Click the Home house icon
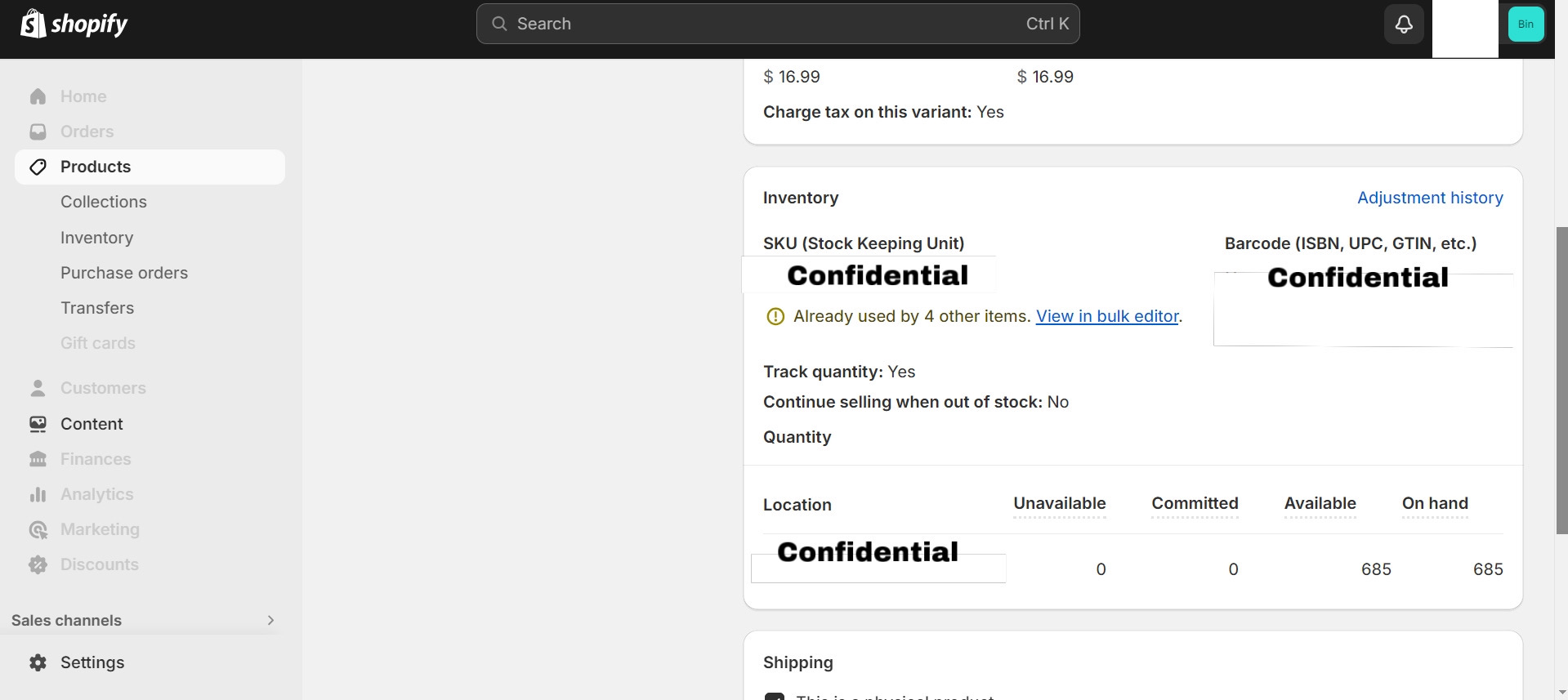 [38, 96]
